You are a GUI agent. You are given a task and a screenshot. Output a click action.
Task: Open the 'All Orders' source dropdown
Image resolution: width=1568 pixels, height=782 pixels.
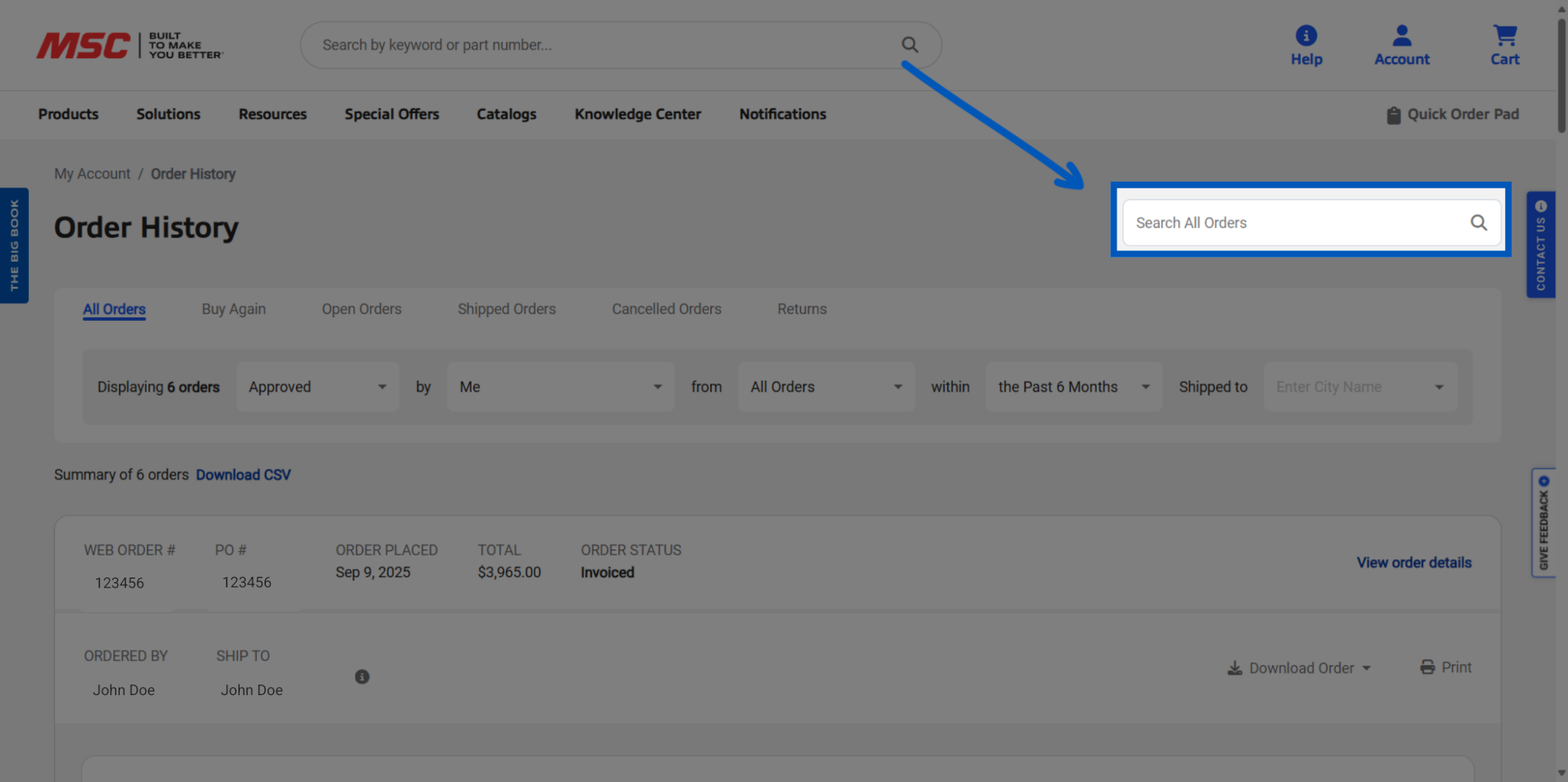826,387
